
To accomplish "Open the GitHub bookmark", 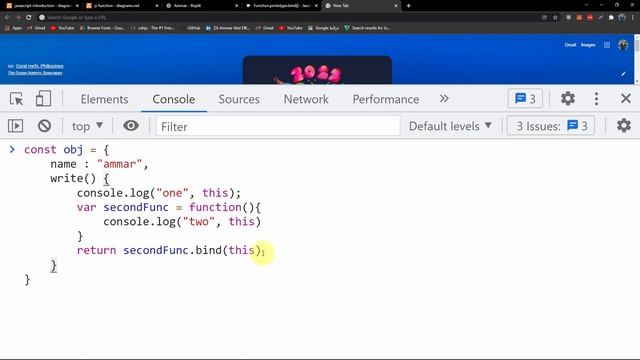I will (x=190, y=28).
